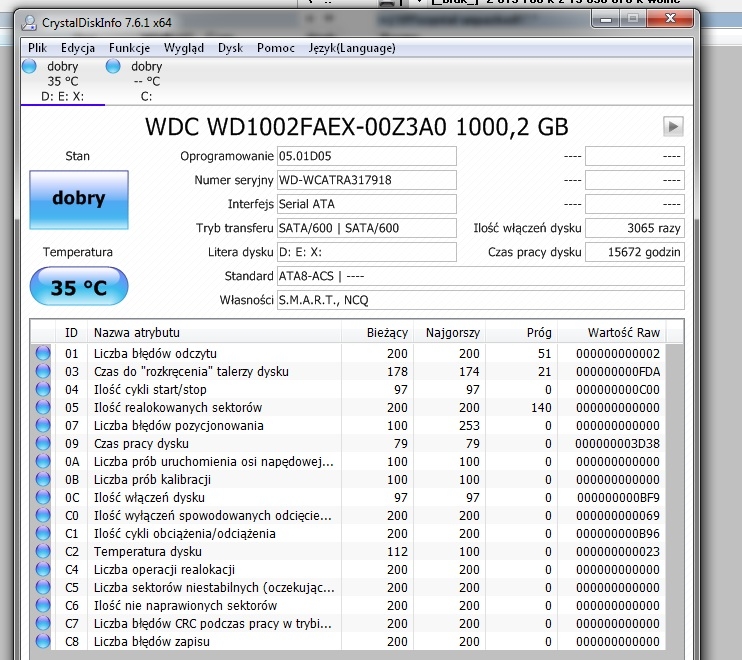Open the Edycja menu
Viewport: 742px width, 660px height.
78,48
